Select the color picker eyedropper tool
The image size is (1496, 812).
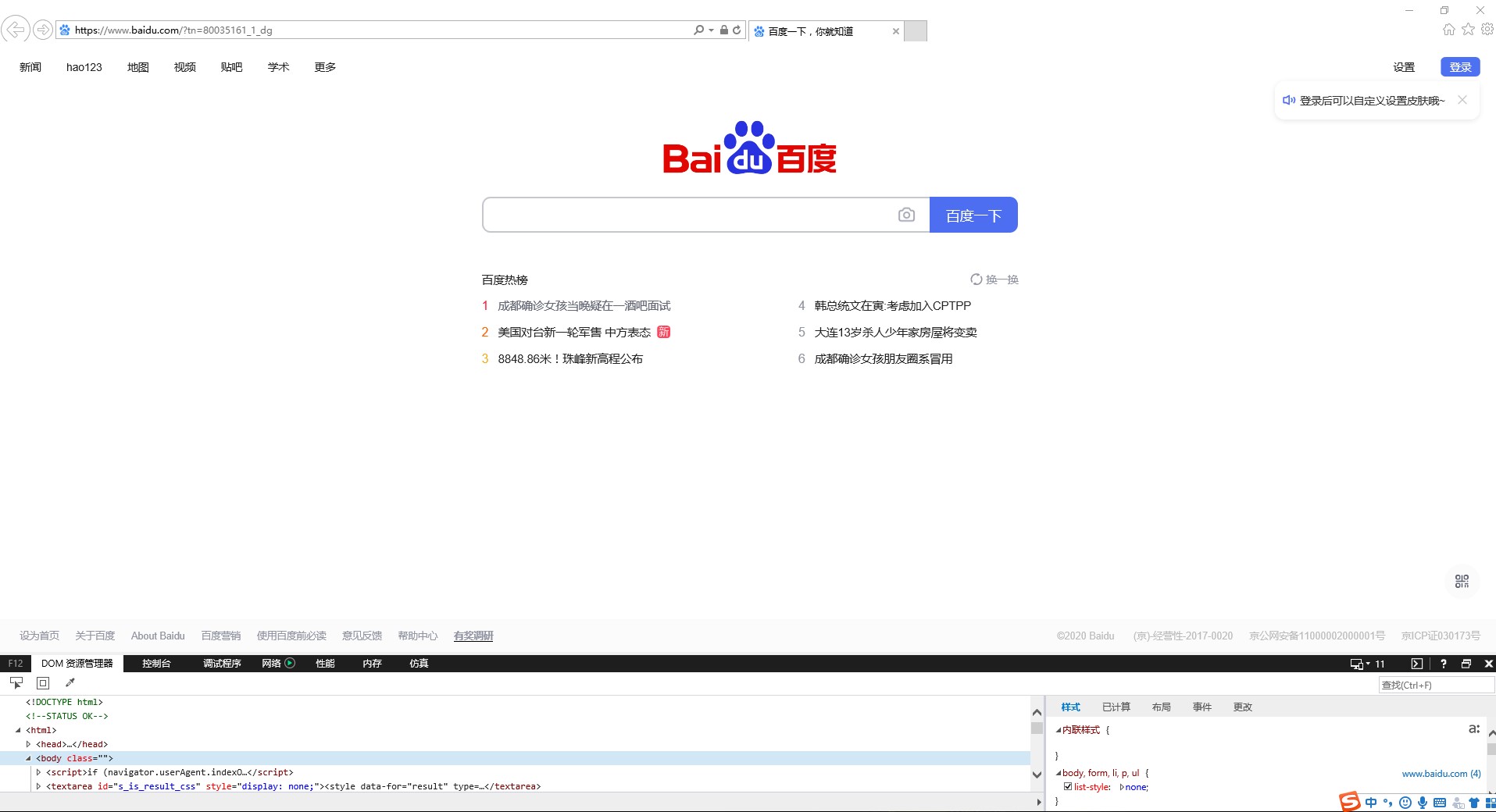[x=70, y=683]
